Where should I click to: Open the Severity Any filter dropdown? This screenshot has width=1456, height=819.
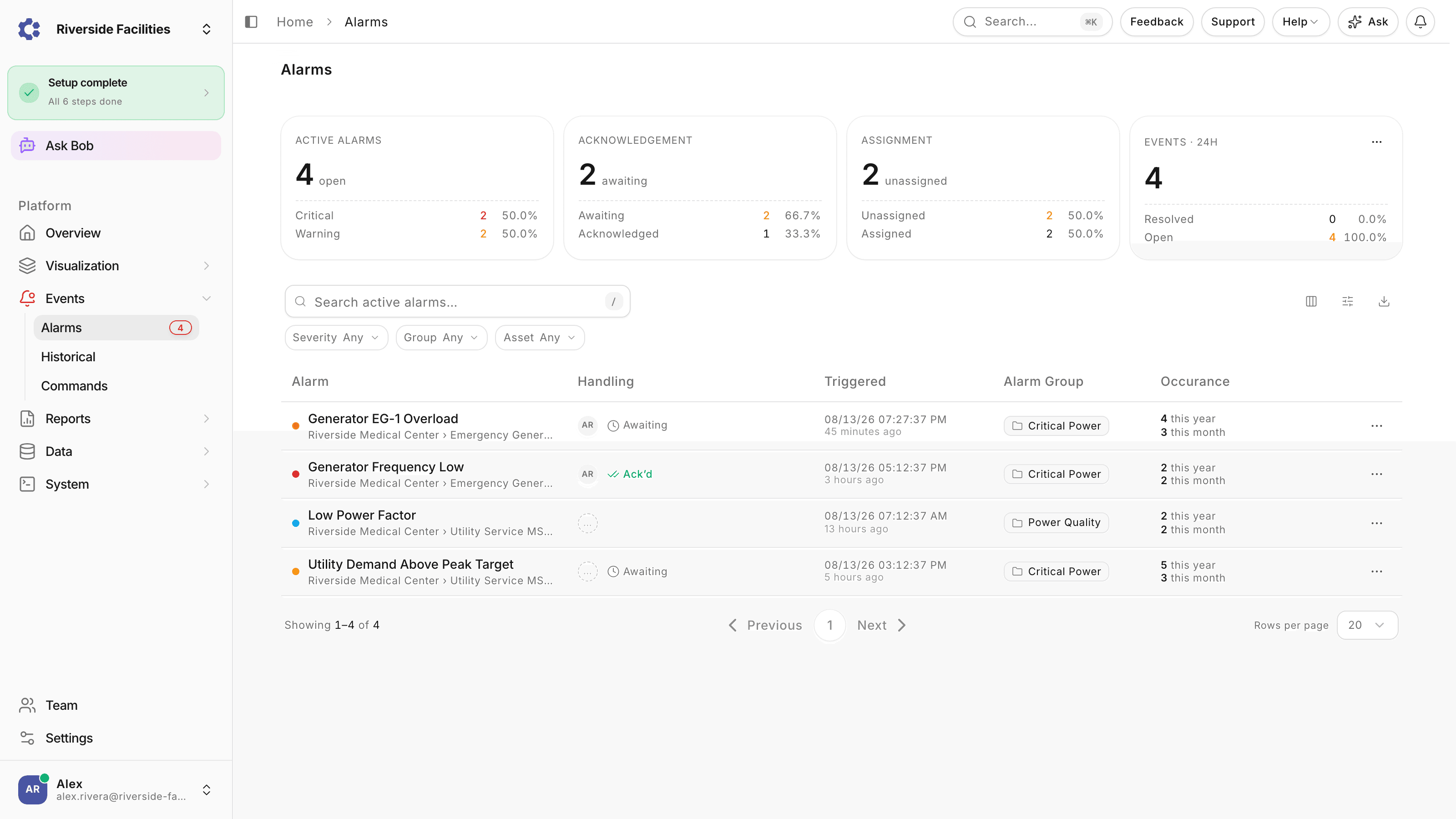(336, 338)
